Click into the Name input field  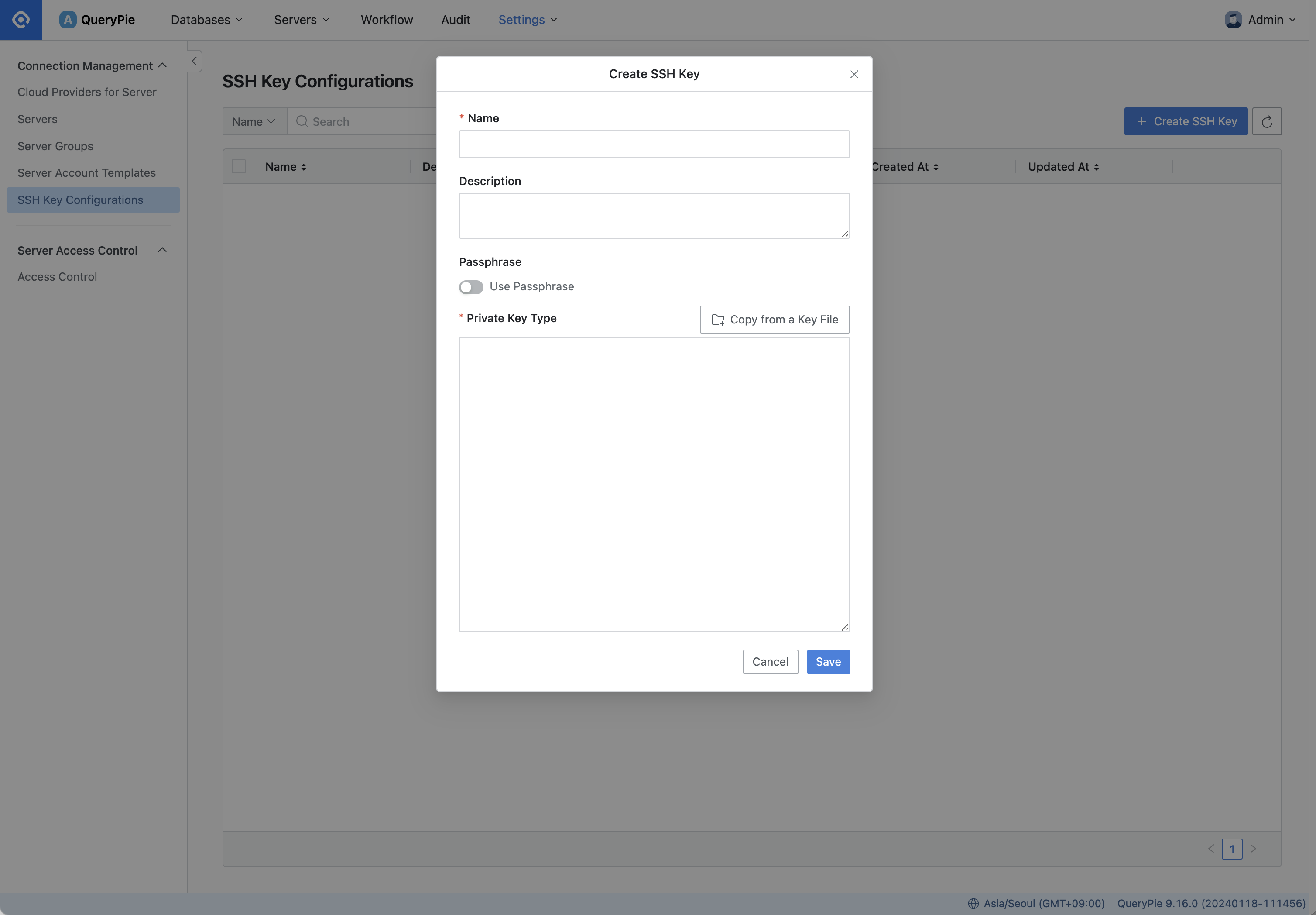coord(654,144)
